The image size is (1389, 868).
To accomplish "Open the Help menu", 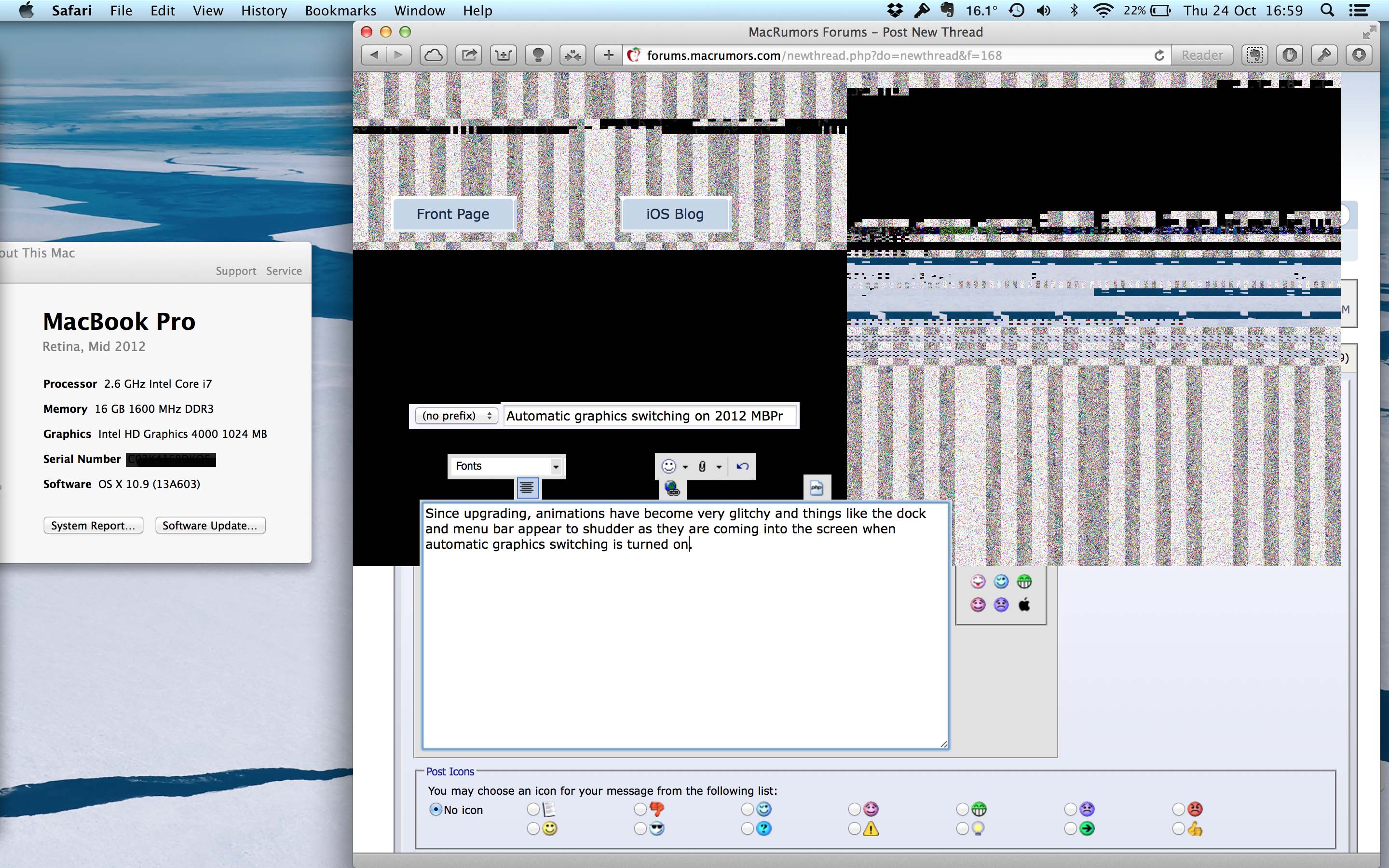I will (477, 10).
